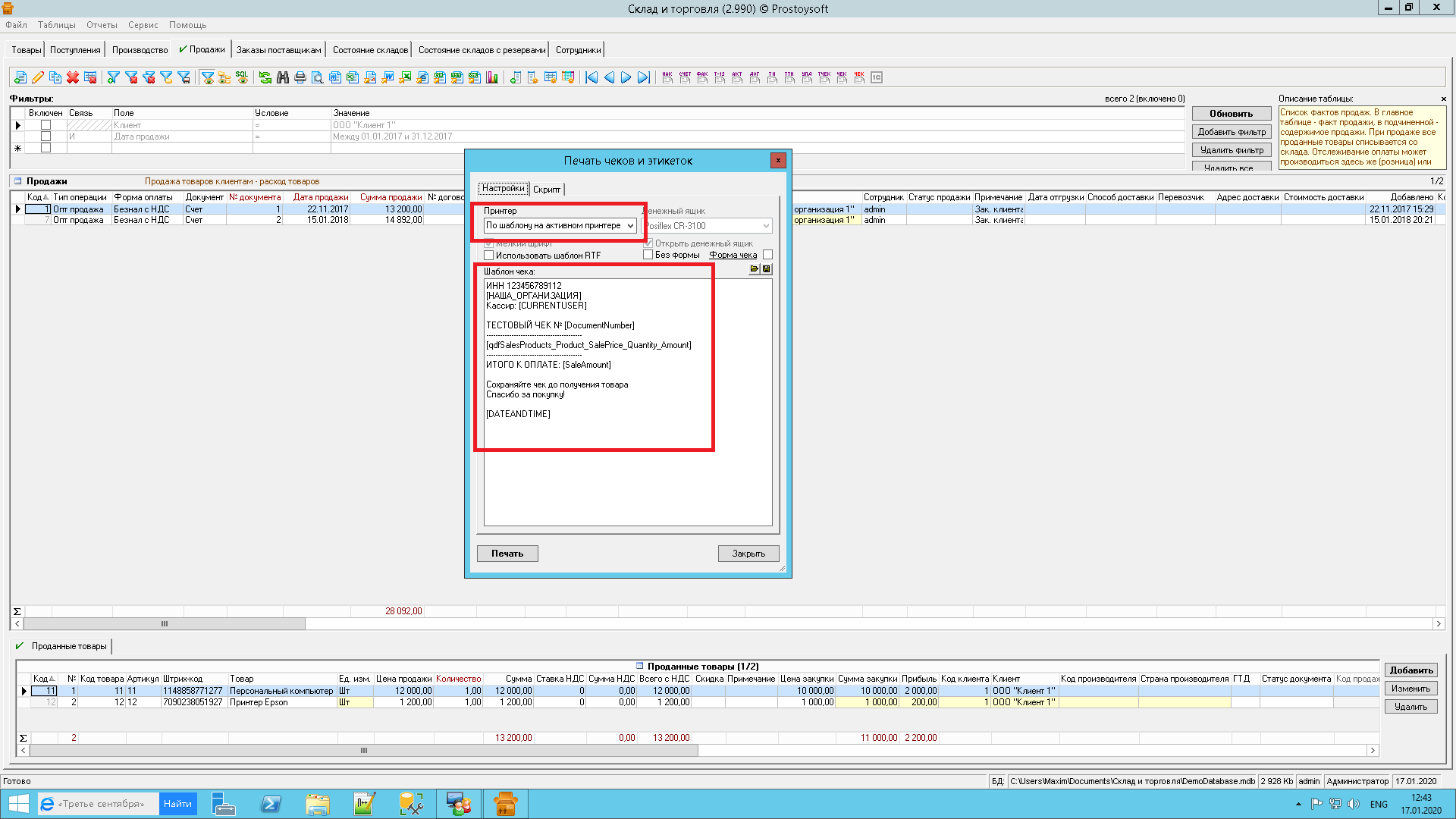
Task: Click the pencil edit record icon
Action: click(x=38, y=77)
